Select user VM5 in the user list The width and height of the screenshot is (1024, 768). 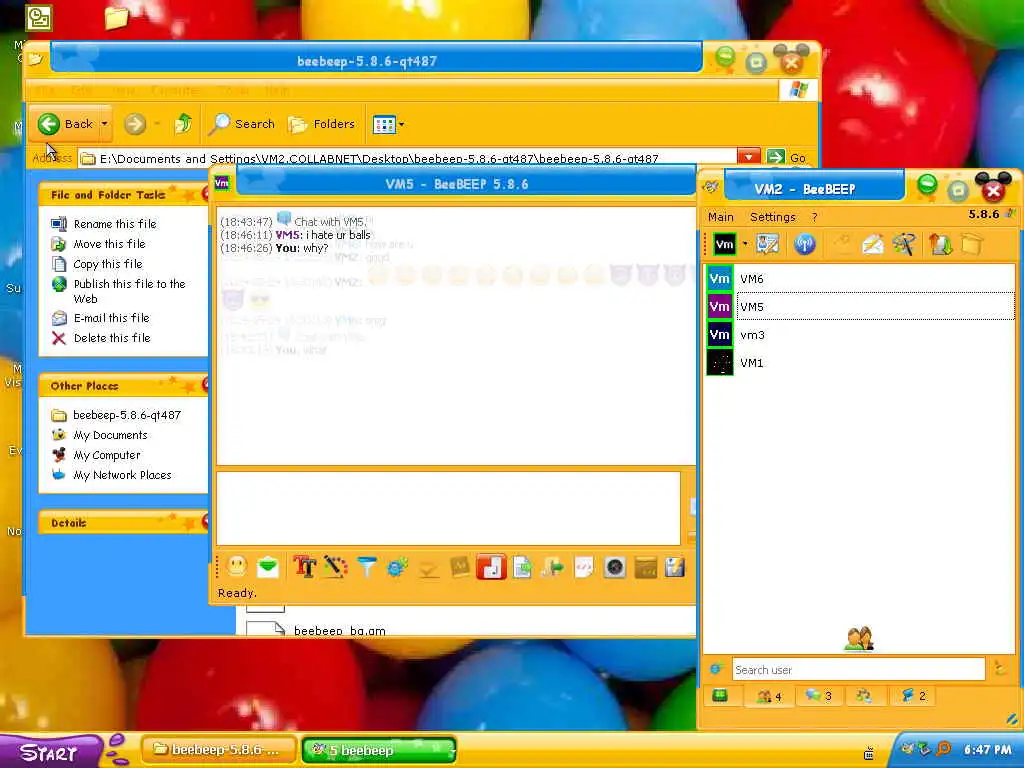[x=861, y=307]
